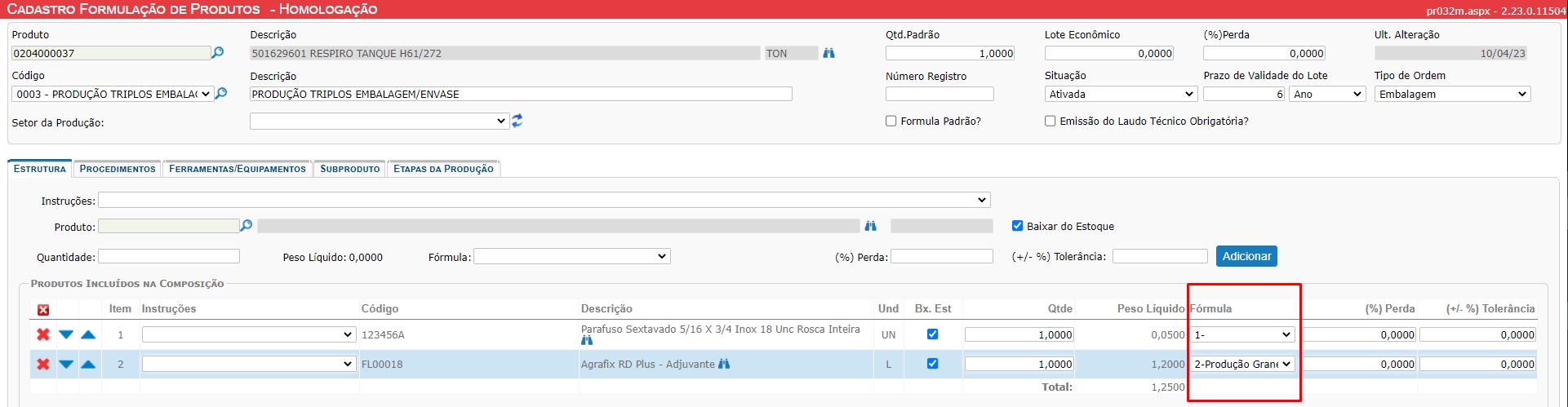Open binoculars beside Agrafix RD Plus description

[x=724, y=364]
